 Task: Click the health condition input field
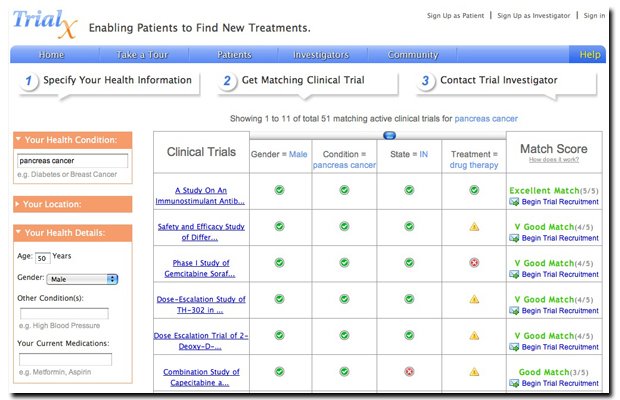tap(73, 161)
